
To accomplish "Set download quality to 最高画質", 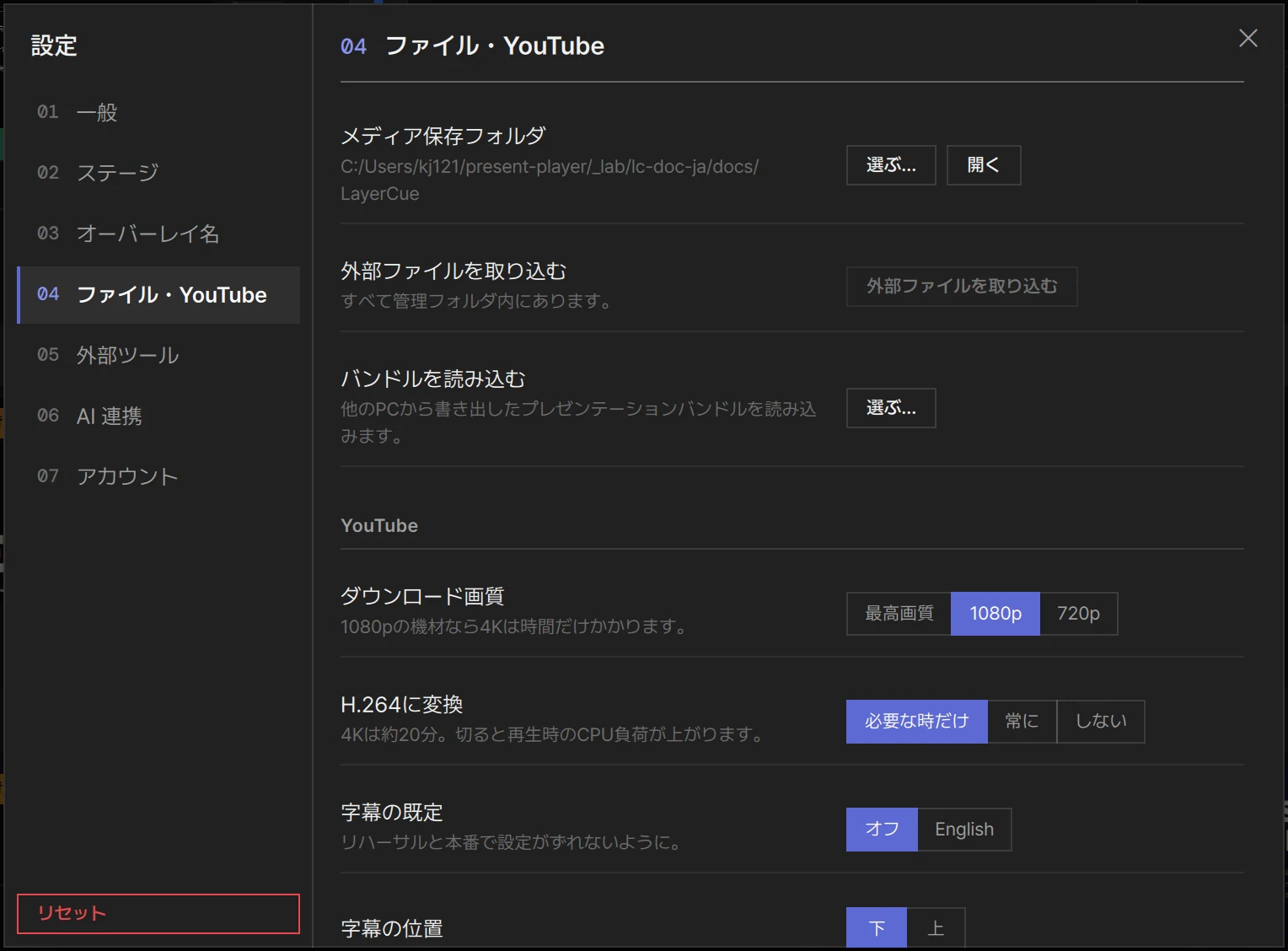I will tap(899, 614).
